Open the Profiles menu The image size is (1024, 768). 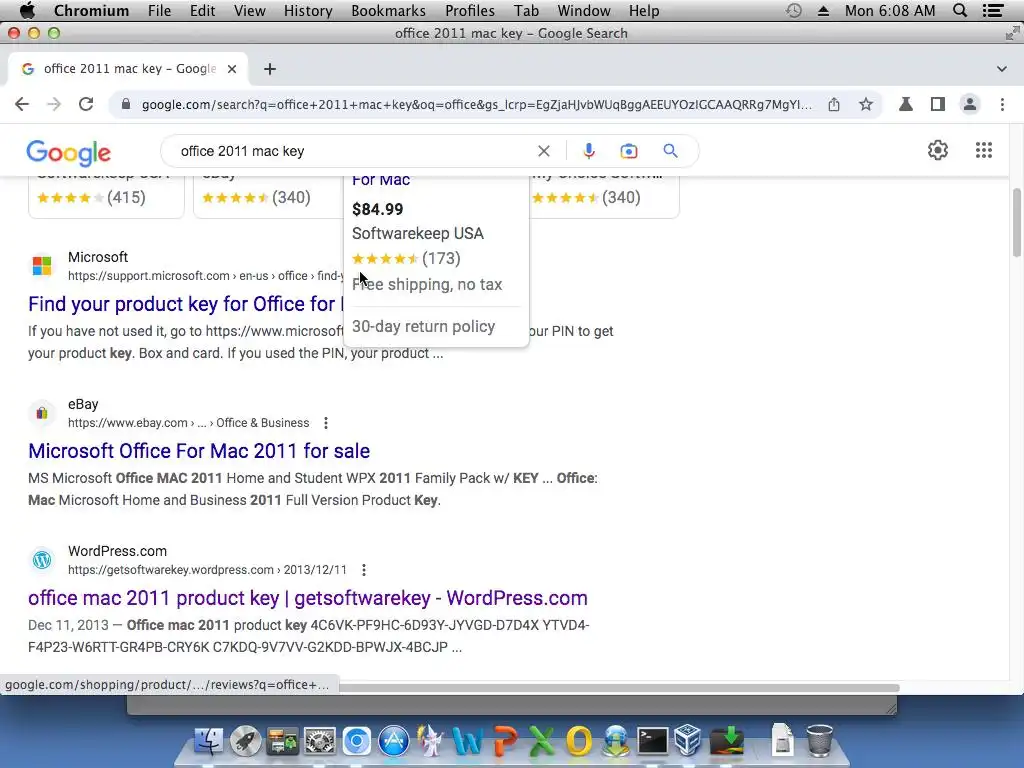(x=470, y=10)
